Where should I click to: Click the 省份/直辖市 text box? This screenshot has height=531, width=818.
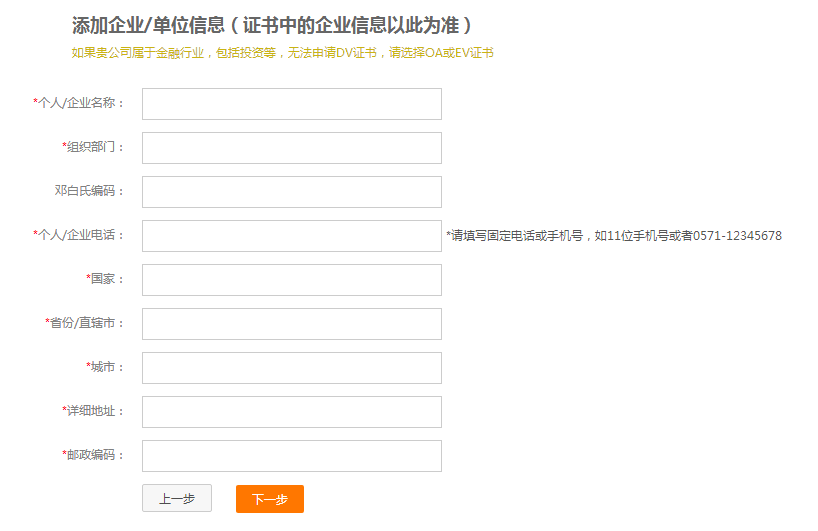[x=291, y=324]
